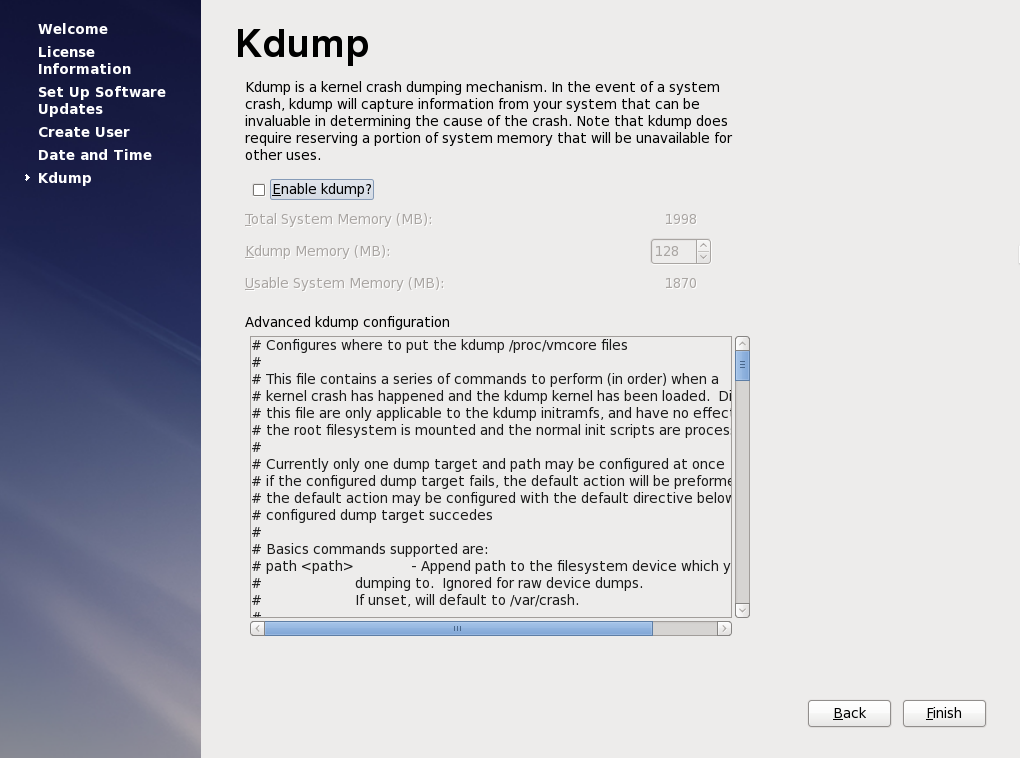Select Create User in the sidebar
1020x758 pixels.
83,132
